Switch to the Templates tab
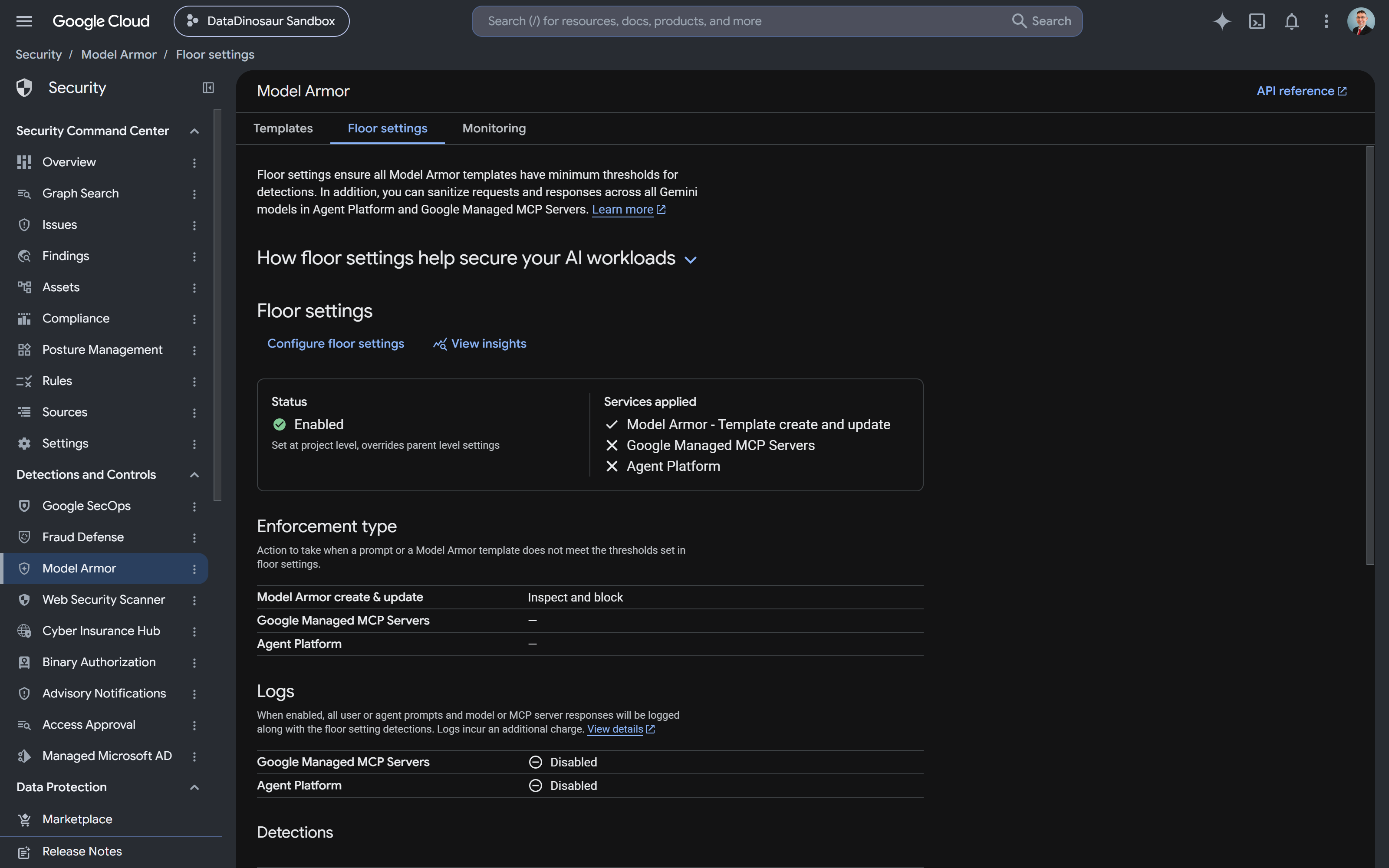Image resolution: width=1389 pixels, height=868 pixels. pos(283,128)
